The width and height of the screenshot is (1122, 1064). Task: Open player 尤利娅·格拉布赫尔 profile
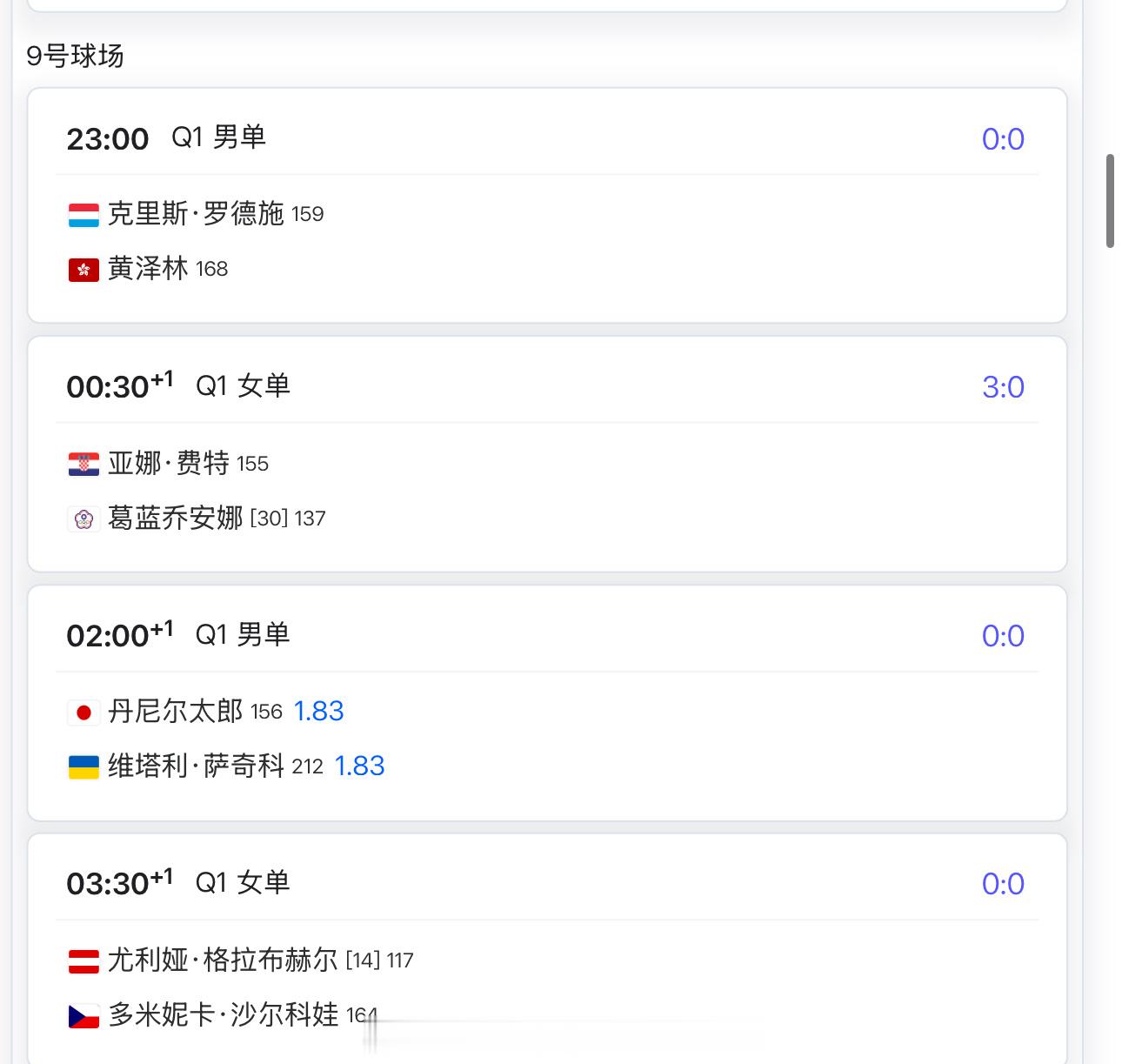click(223, 960)
